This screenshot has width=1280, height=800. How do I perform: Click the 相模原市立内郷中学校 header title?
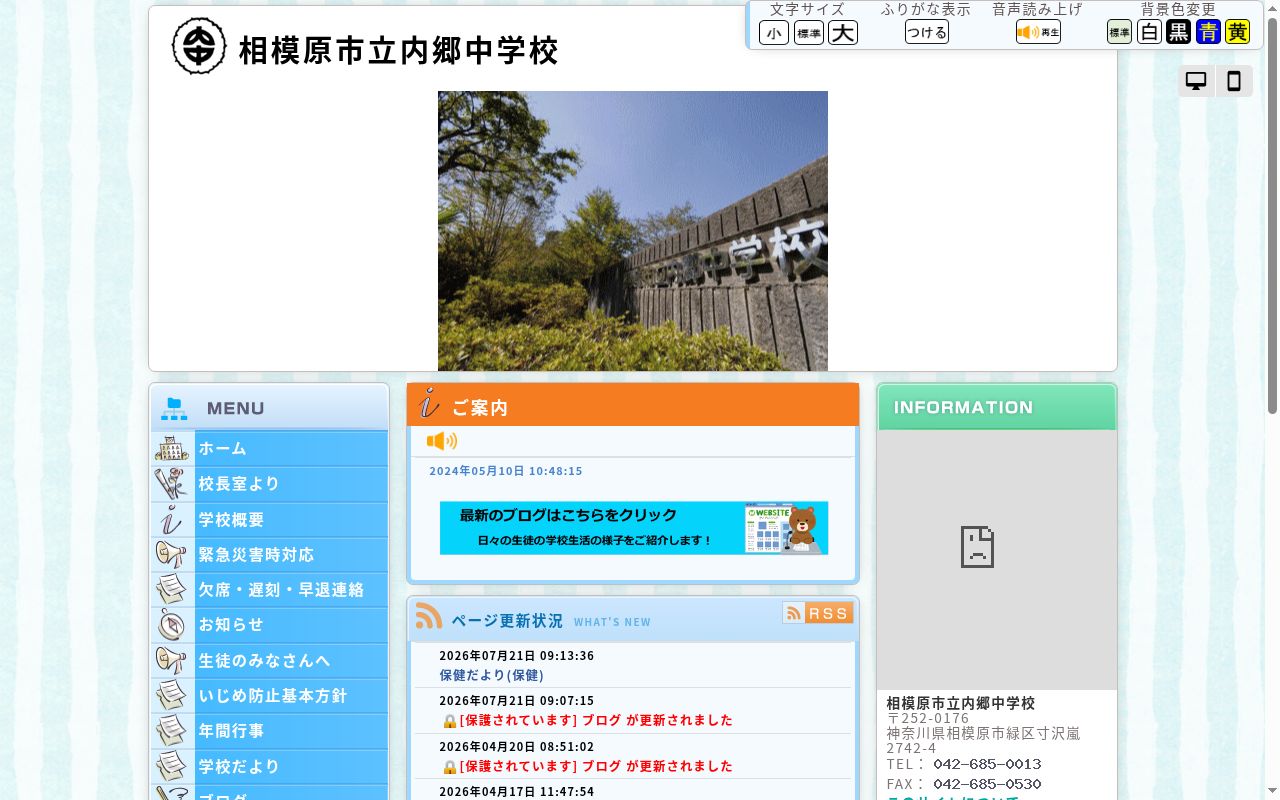(x=398, y=50)
